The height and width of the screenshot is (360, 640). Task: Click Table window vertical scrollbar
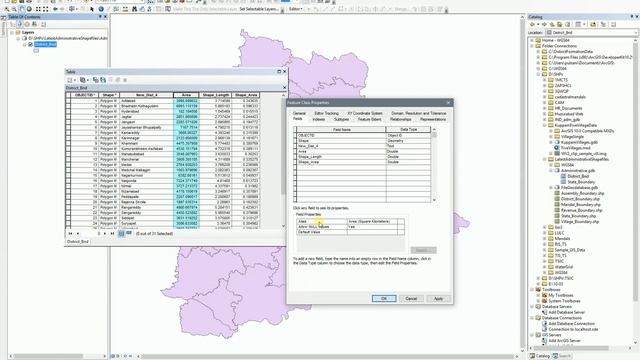(x=284, y=160)
